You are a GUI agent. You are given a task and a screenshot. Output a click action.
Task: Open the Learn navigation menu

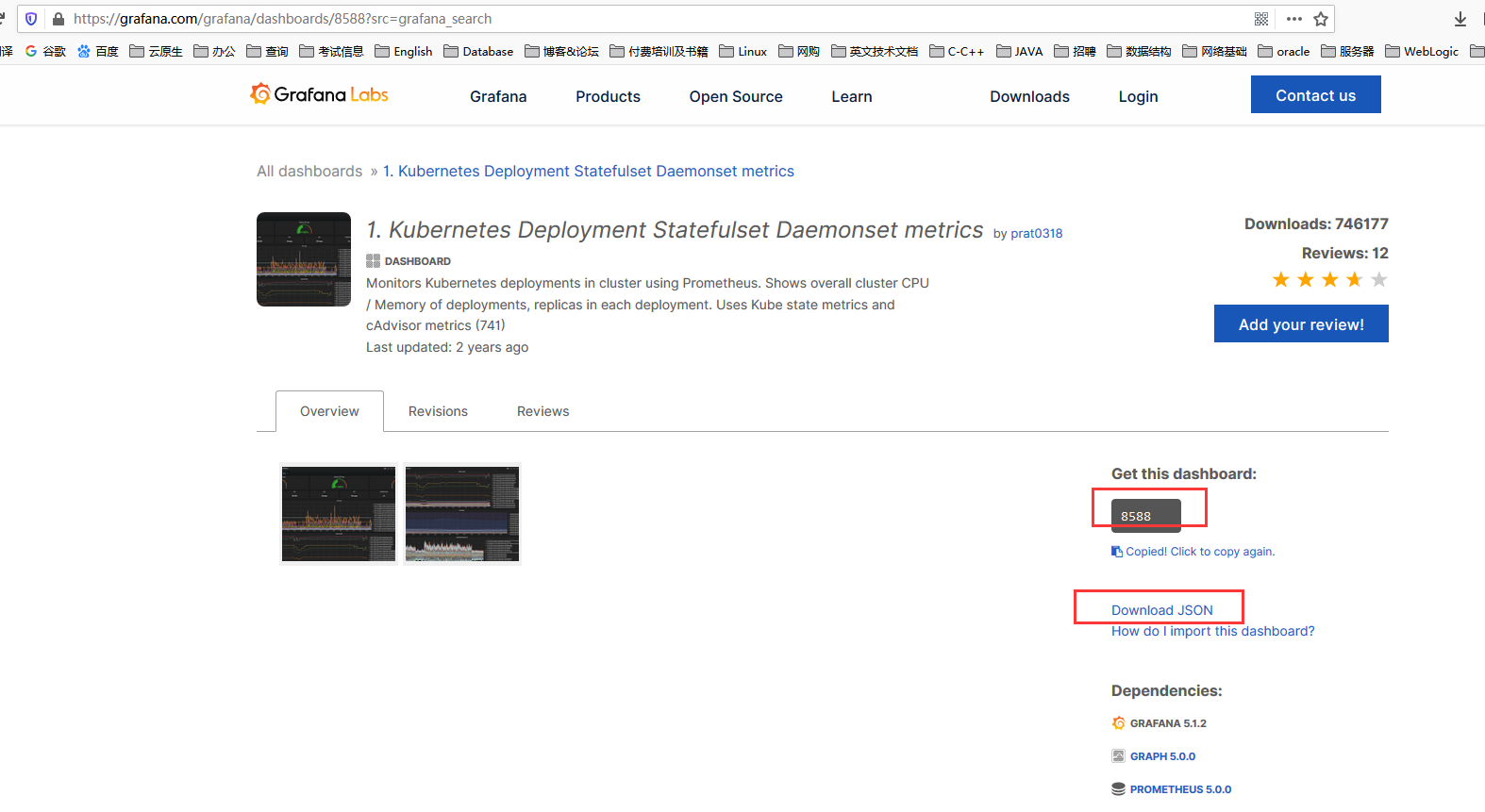852,96
